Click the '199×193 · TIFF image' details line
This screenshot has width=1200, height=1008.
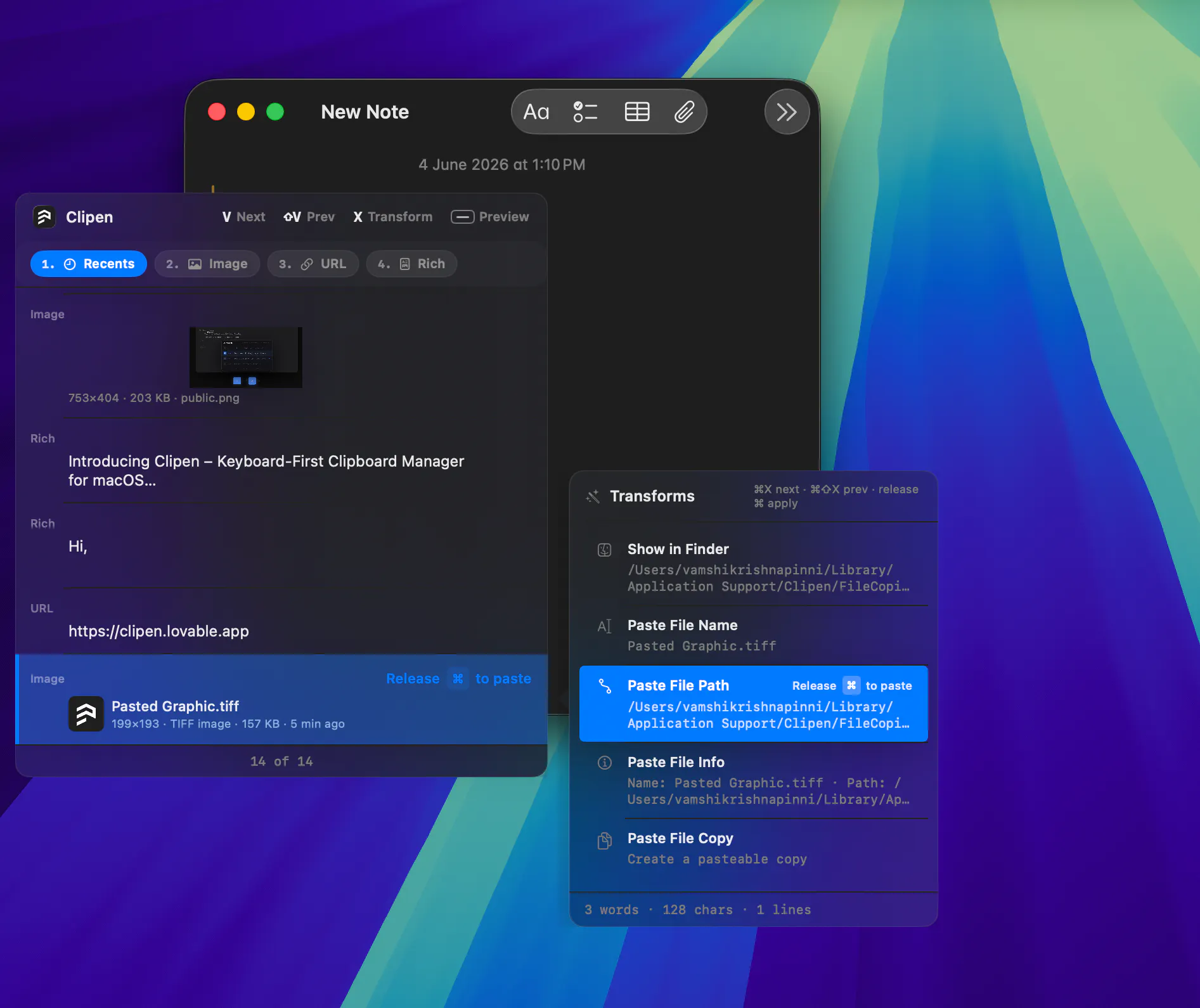tap(228, 724)
